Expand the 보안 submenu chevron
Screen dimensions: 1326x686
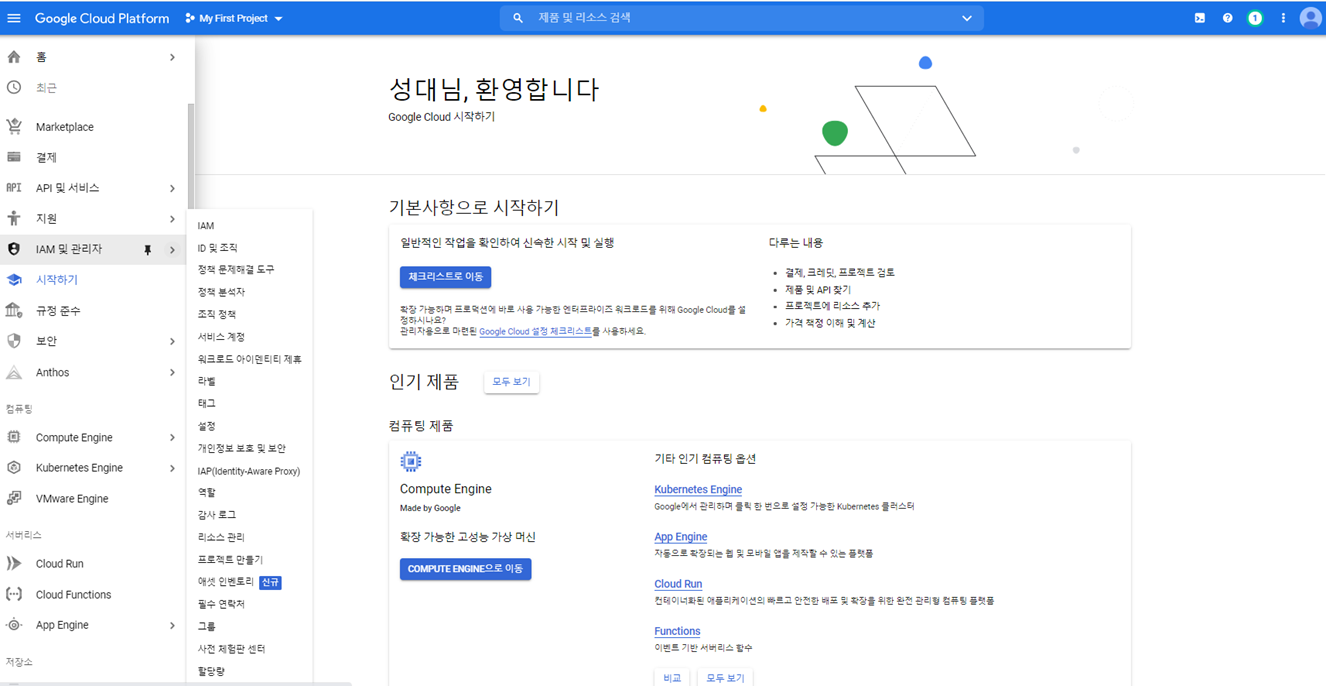tap(172, 341)
